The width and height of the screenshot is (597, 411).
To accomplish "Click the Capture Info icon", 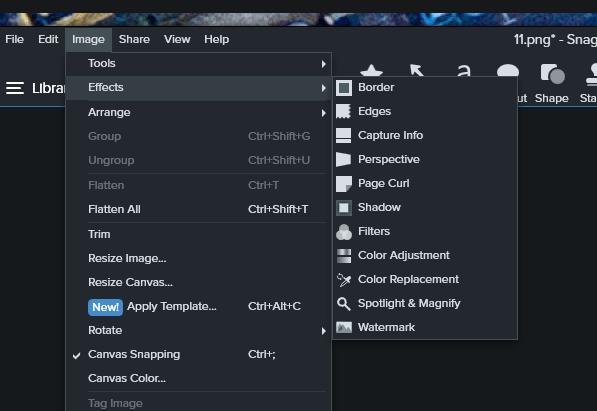I will tap(343, 136).
